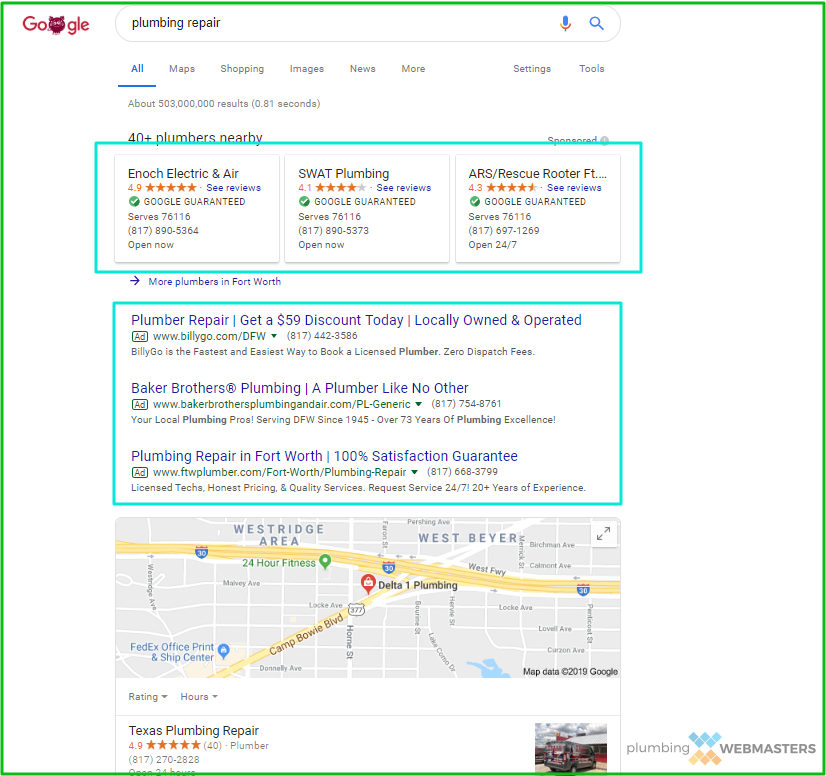The height and width of the screenshot is (776, 826).
Task: Click the Sponsored info icon
Action: pyautogui.click(x=604, y=140)
